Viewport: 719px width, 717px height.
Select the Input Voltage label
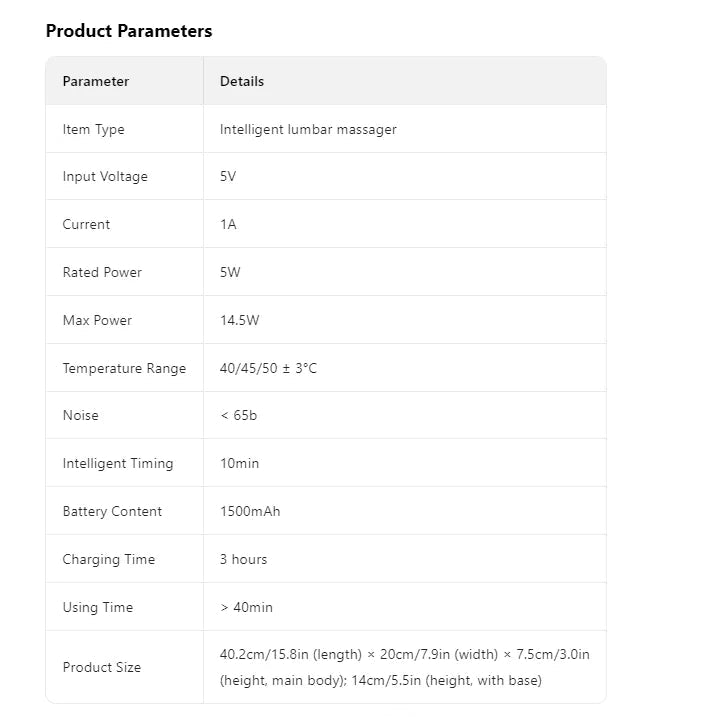[105, 177]
